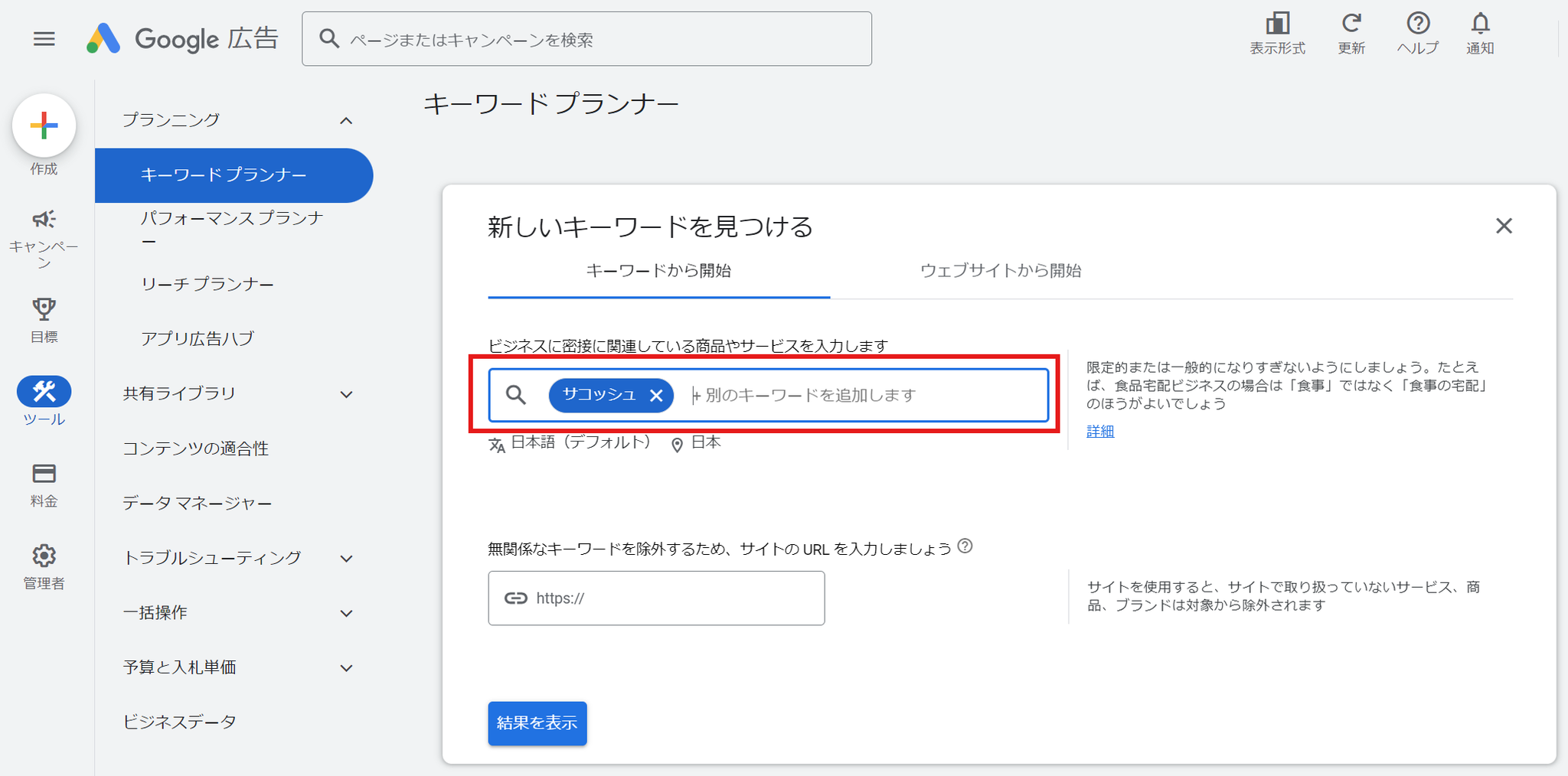Viewport: 1568px width, 776px height.
Task: Click the URL help question icon
Action: [x=965, y=546]
